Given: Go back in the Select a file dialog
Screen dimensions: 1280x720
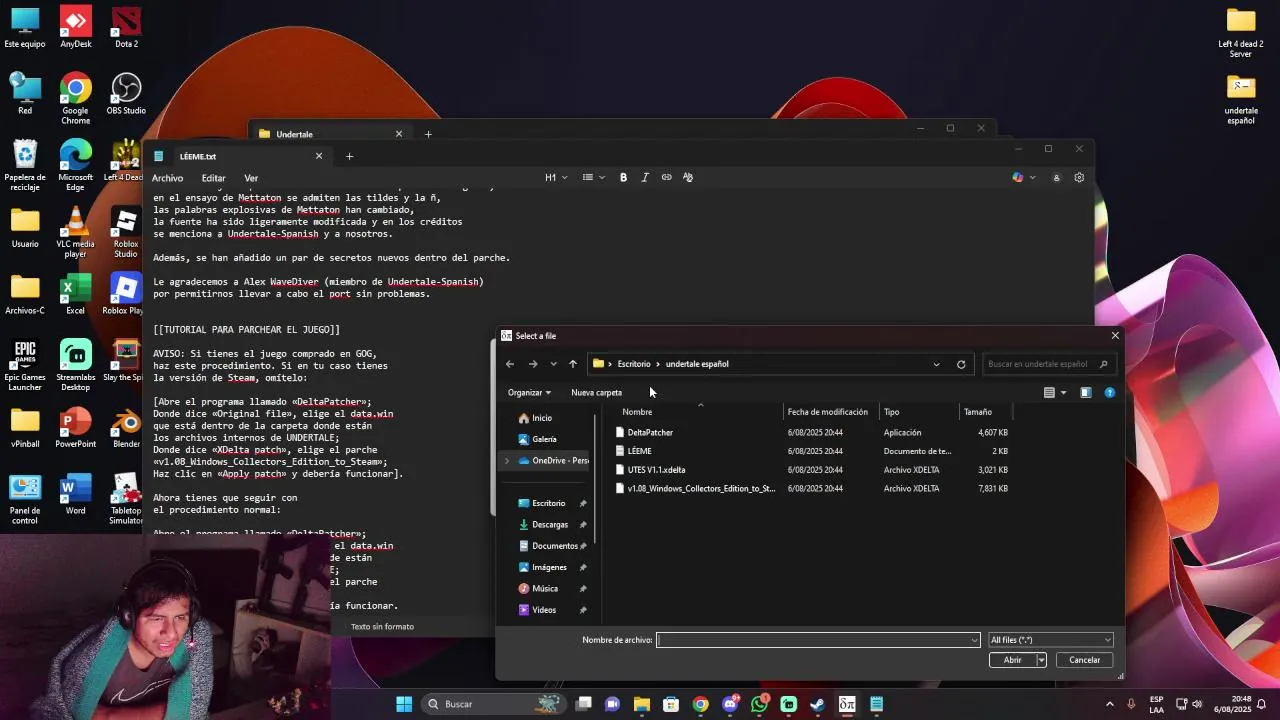Looking at the screenshot, I should click(510, 364).
